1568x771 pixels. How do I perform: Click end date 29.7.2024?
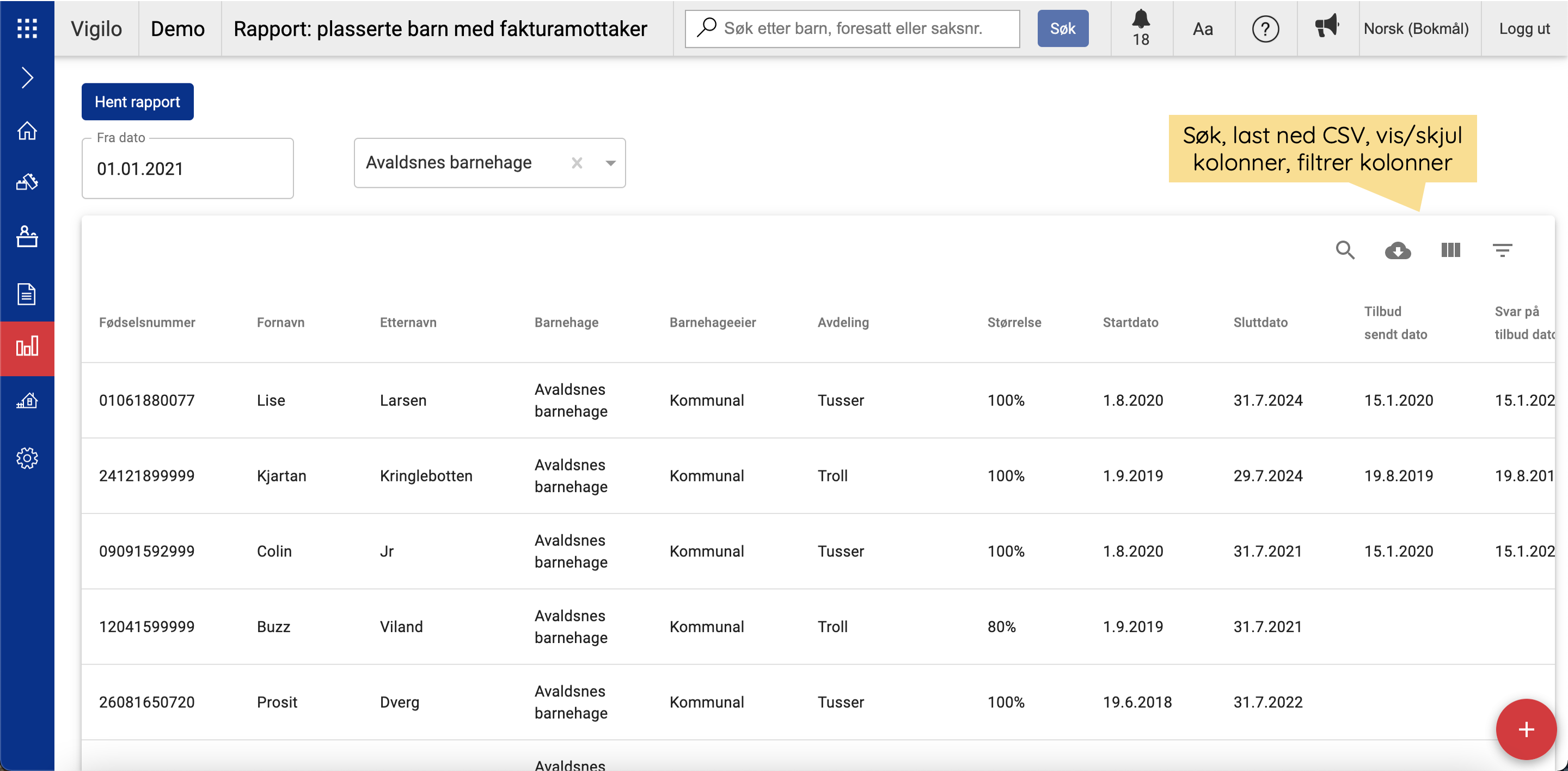point(1268,476)
